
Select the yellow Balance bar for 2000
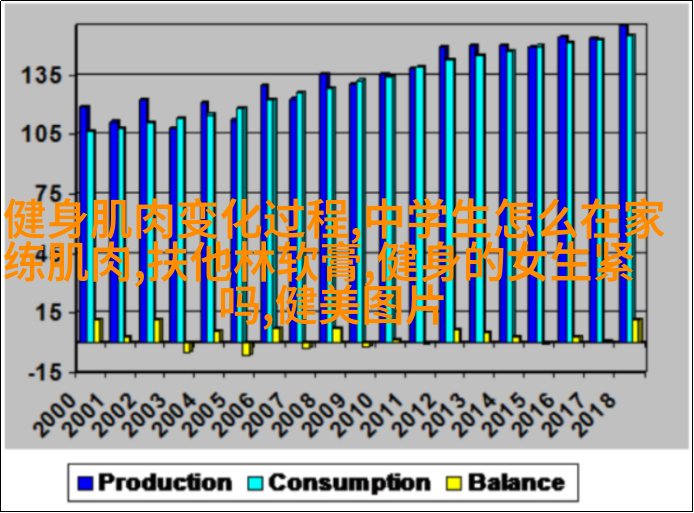coord(98,330)
